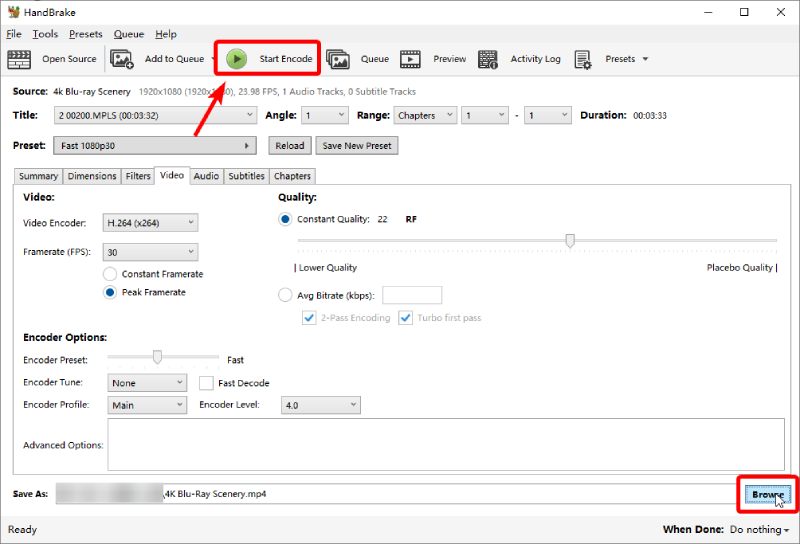Click the Lower Quality label
The width and height of the screenshot is (800, 544).
328,268
